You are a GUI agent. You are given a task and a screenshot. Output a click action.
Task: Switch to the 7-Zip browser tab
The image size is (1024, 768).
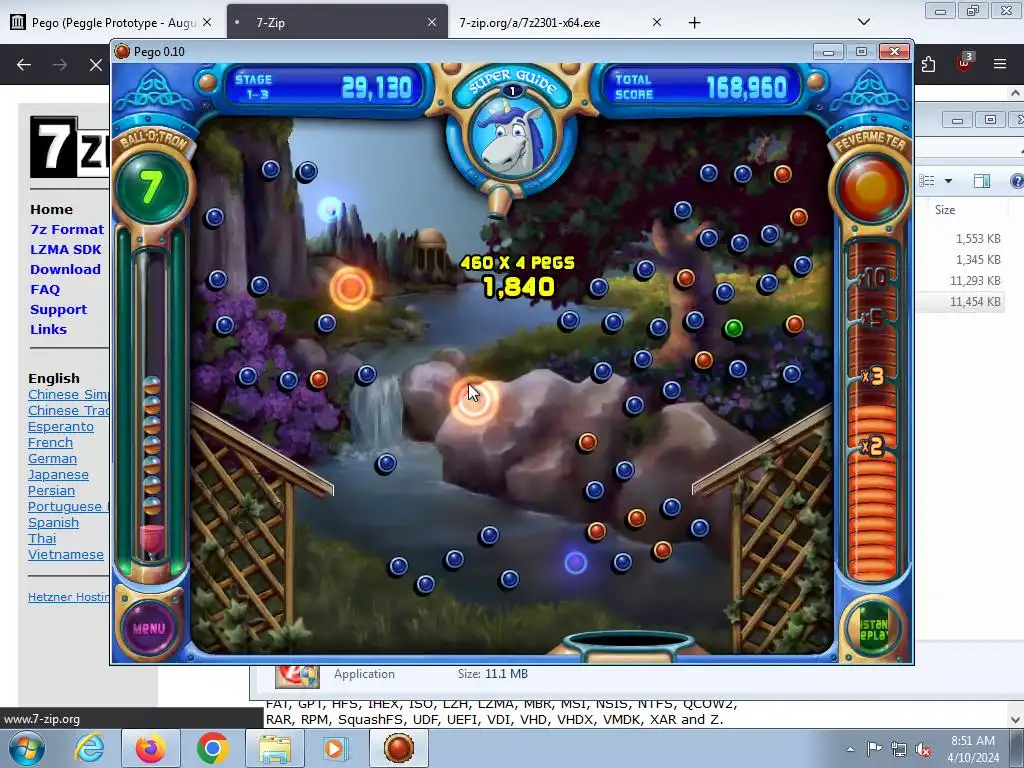coord(337,23)
